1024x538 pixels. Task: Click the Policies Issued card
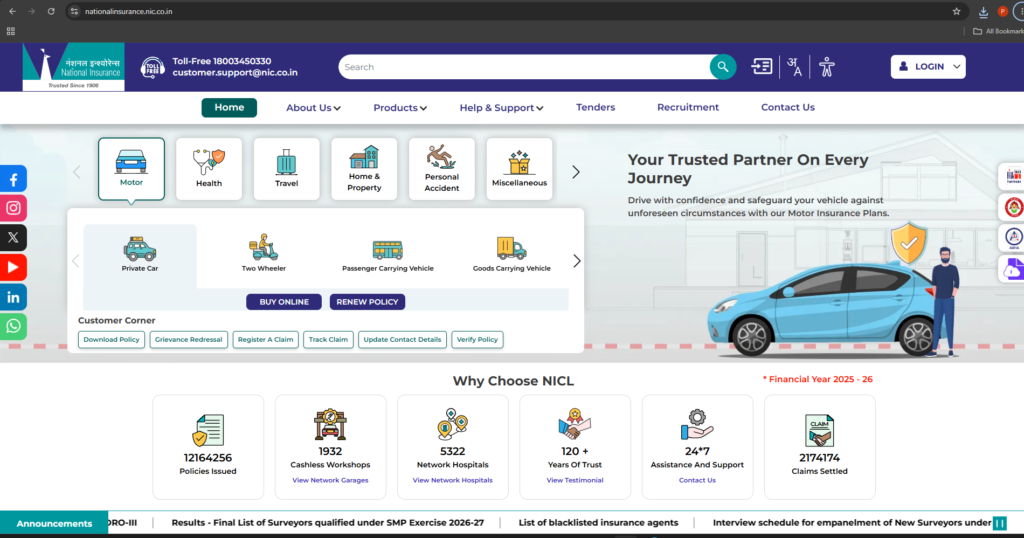click(x=208, y=447)
